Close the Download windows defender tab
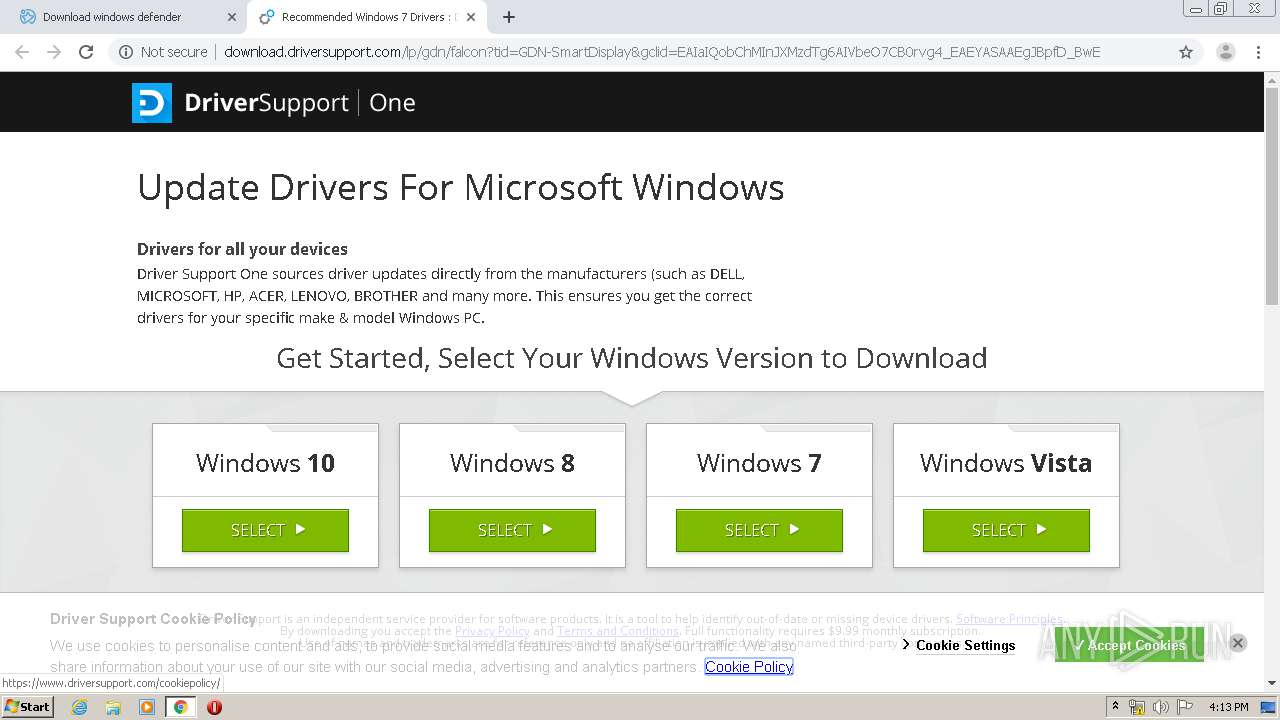The height and width of the screenshot is (720, 1280). (232, 17)
